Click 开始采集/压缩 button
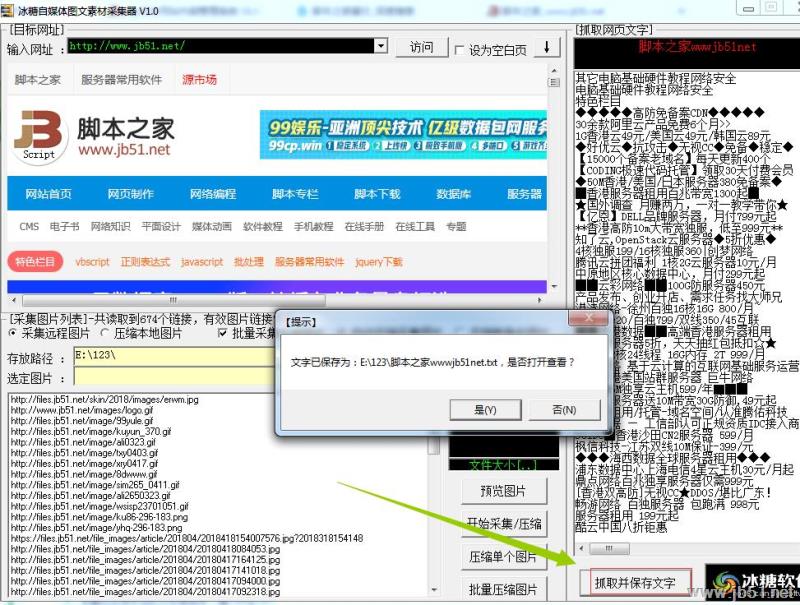 click(x=503, y=524)
